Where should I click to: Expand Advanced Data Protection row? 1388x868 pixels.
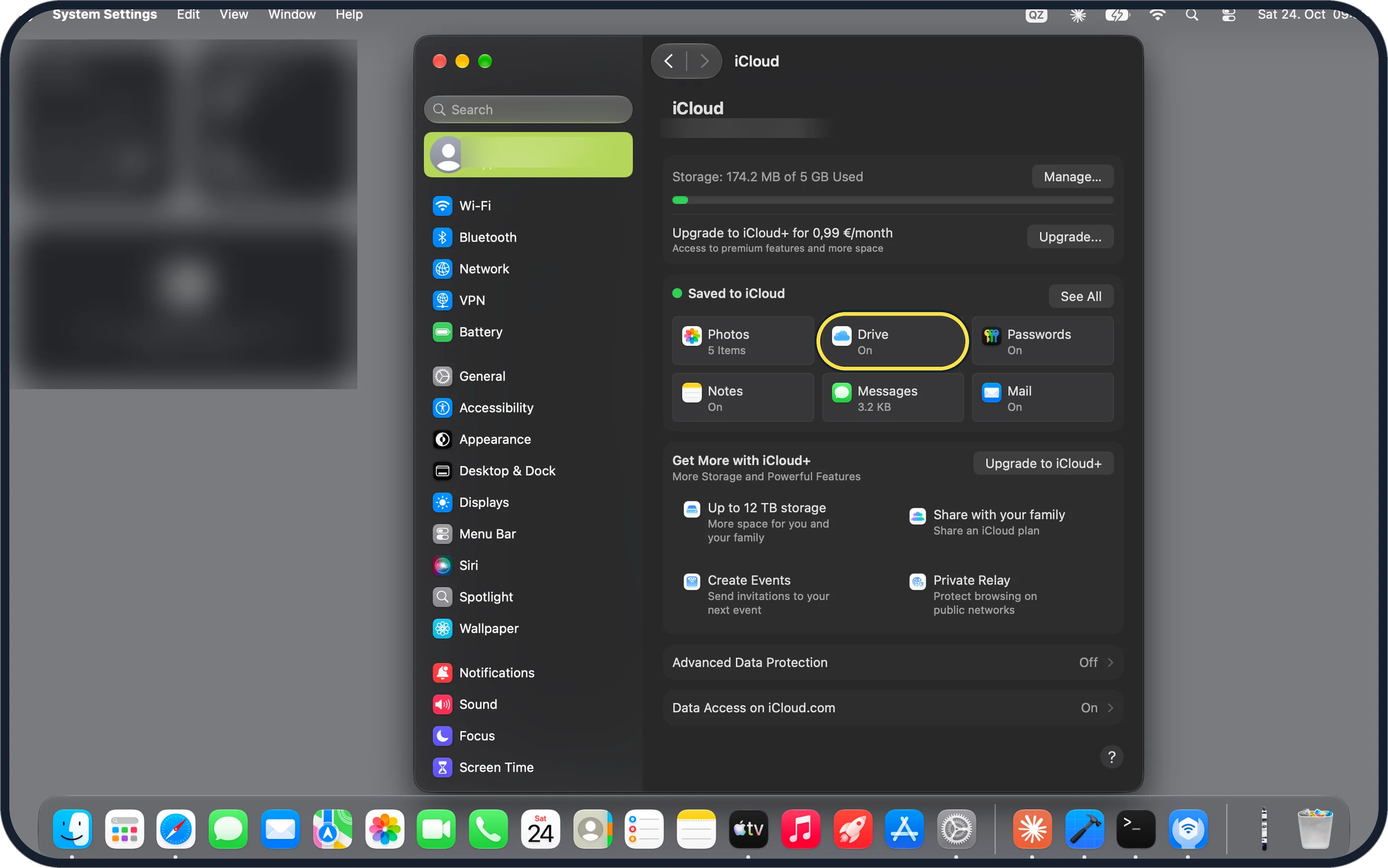(893, 663)
